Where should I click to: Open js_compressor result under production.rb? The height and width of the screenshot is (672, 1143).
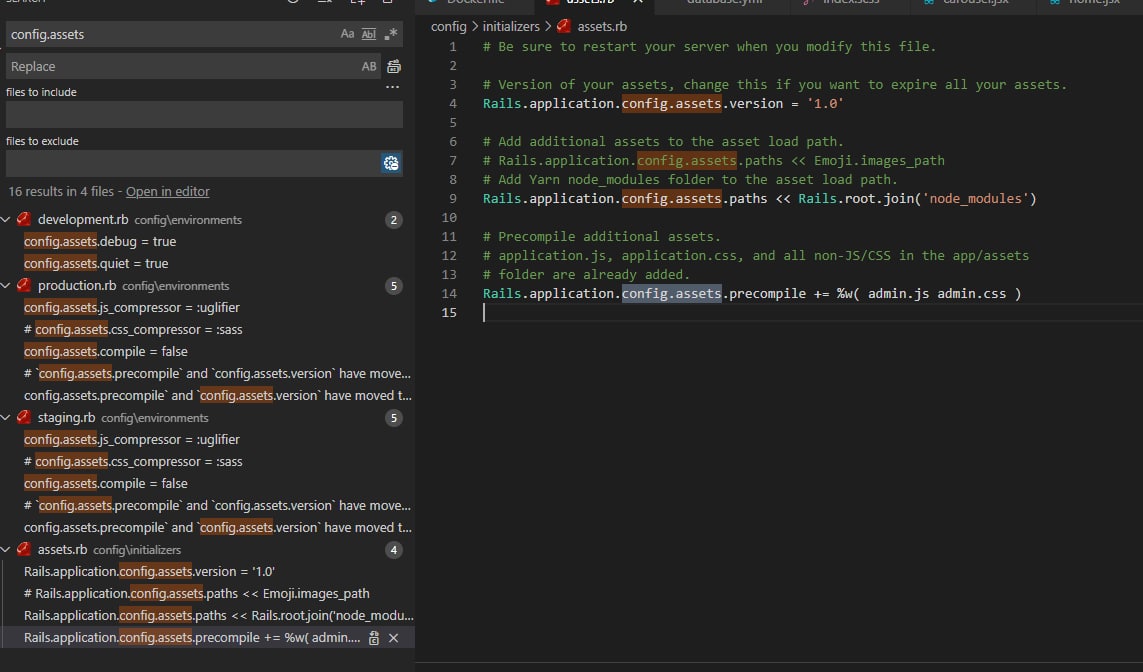click(x=132, y=308)
